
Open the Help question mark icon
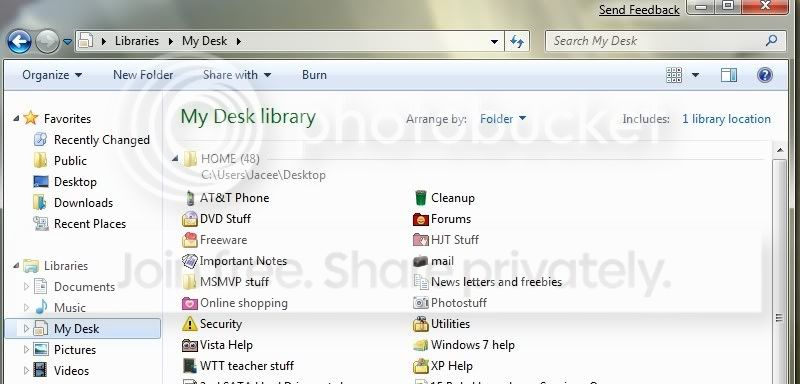coord(764,75)
